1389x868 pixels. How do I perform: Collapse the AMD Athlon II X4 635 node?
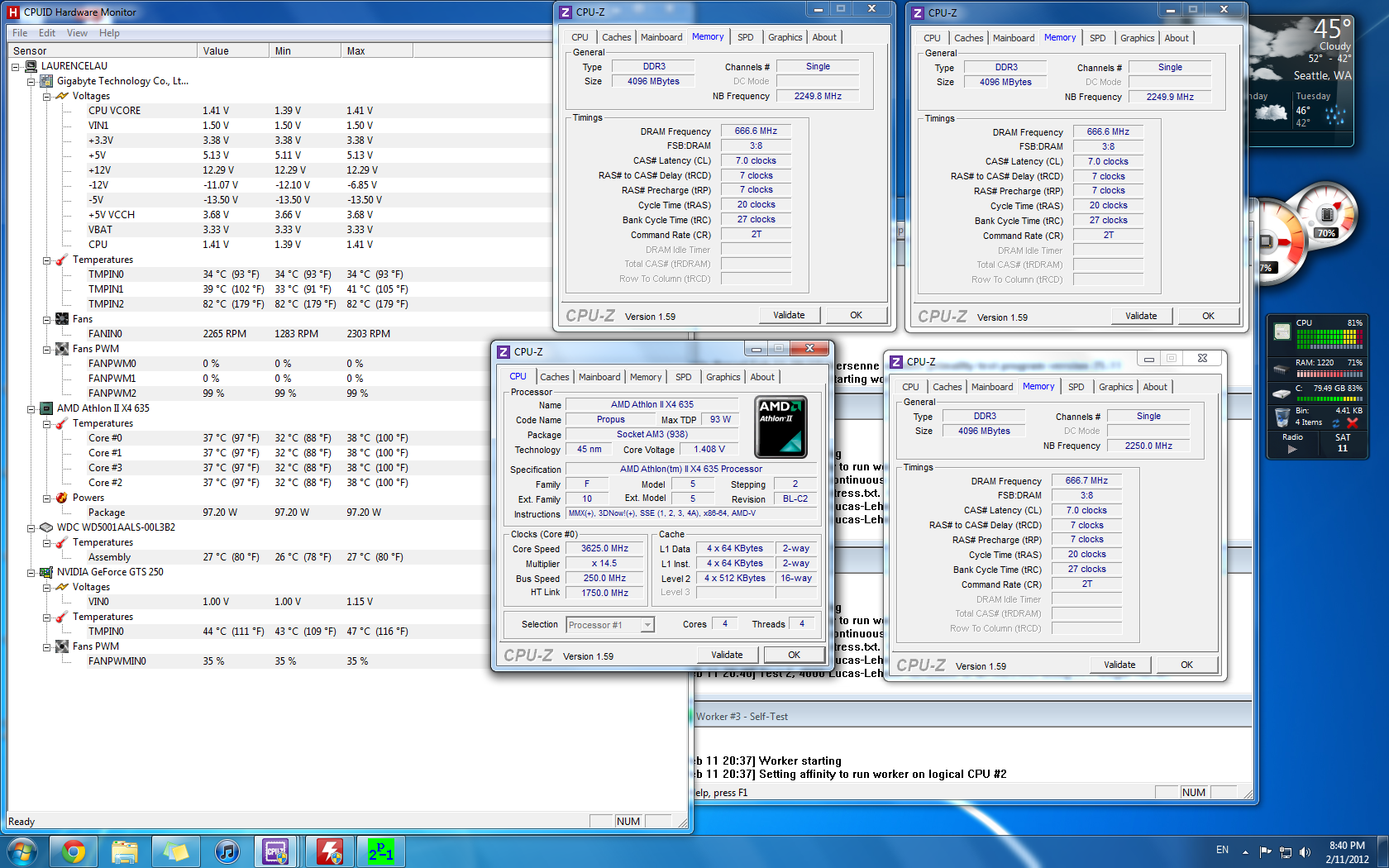(x=31, y=409)
